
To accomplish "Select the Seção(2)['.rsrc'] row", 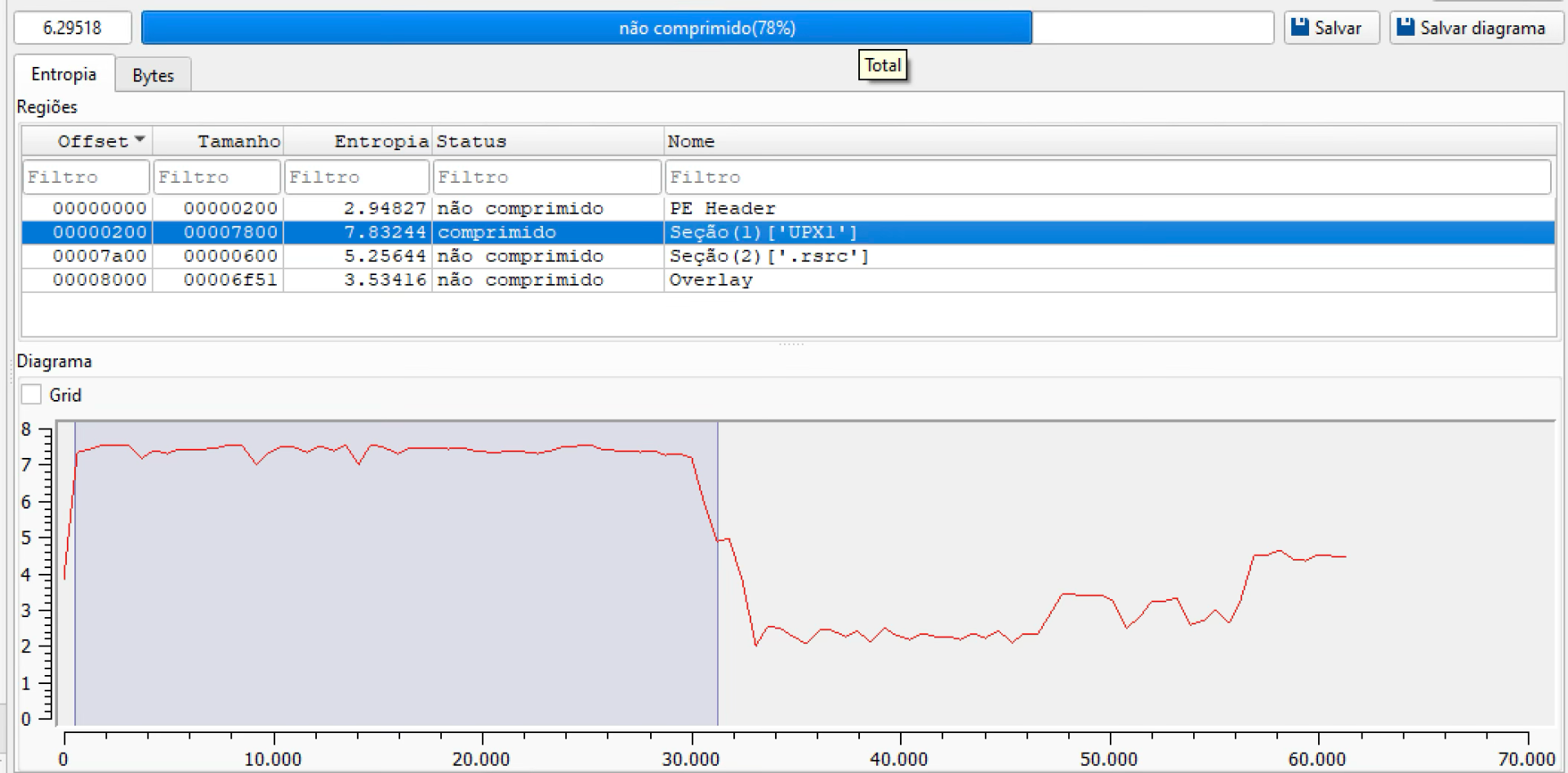I will pyautogui.click(x=788, y=255).
